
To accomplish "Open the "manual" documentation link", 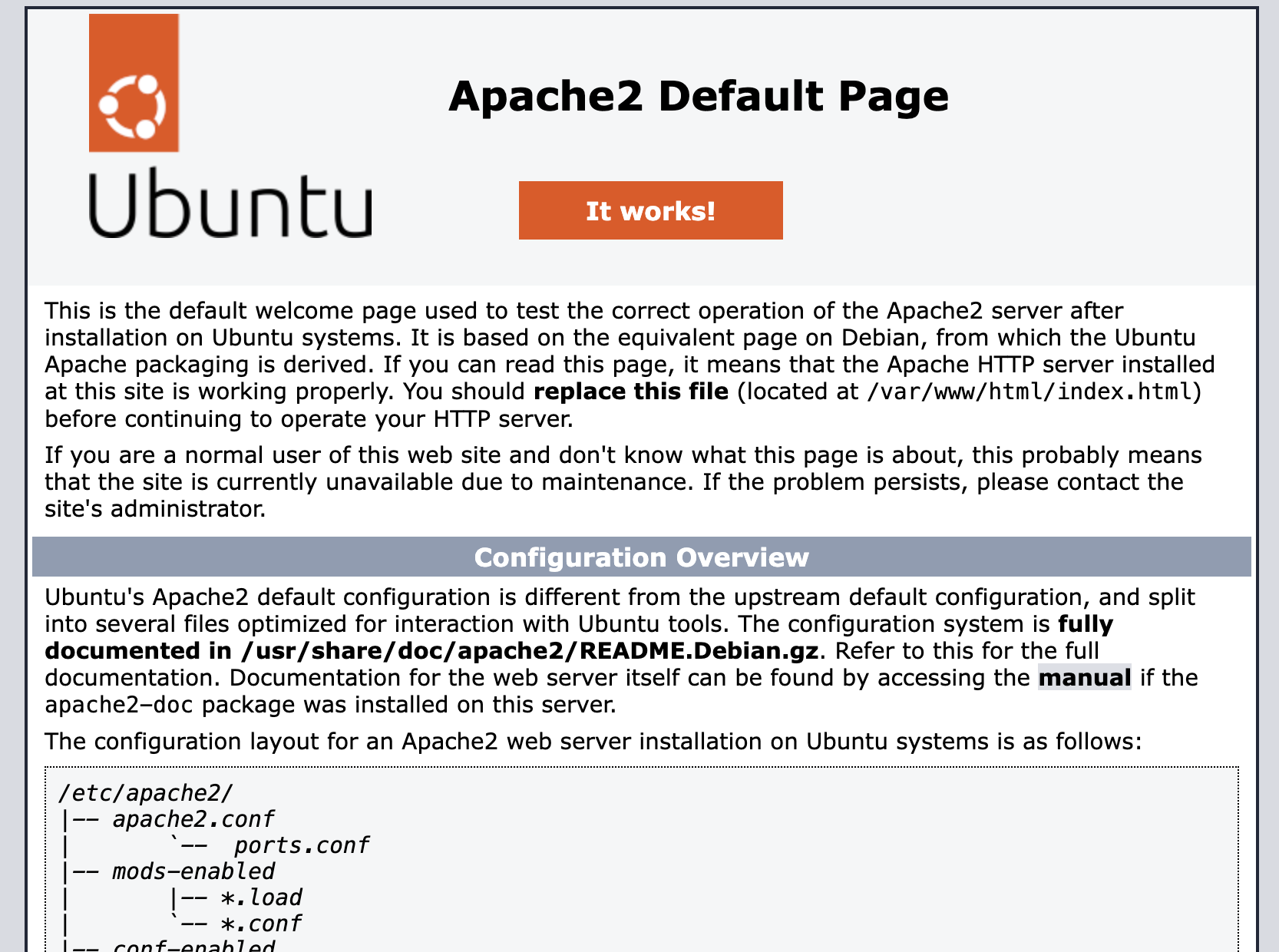I will coord(1084,678).
